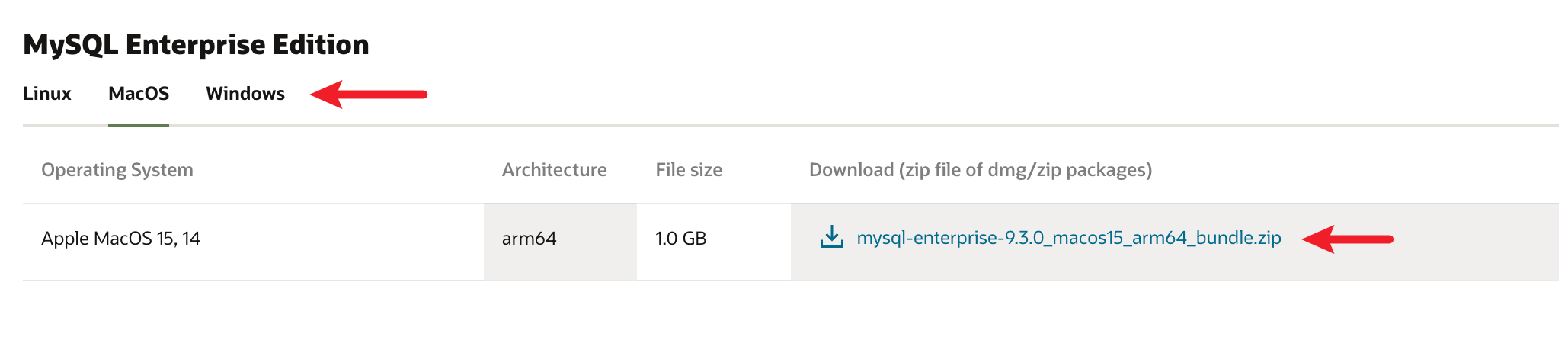Click the download arrow icon
This screenshot has height=340, width=1568.
coord(831,237)
